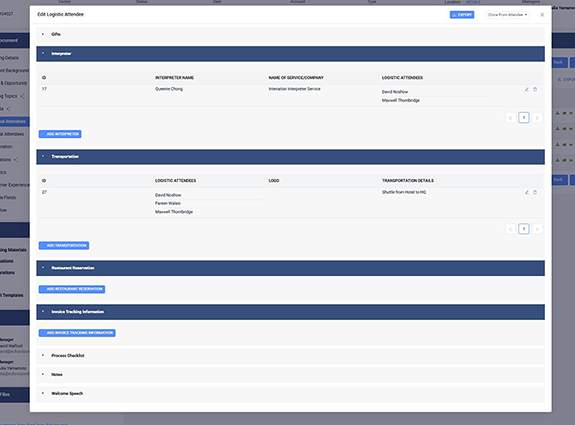Go to next page in Transportation table

pos(537,229)
